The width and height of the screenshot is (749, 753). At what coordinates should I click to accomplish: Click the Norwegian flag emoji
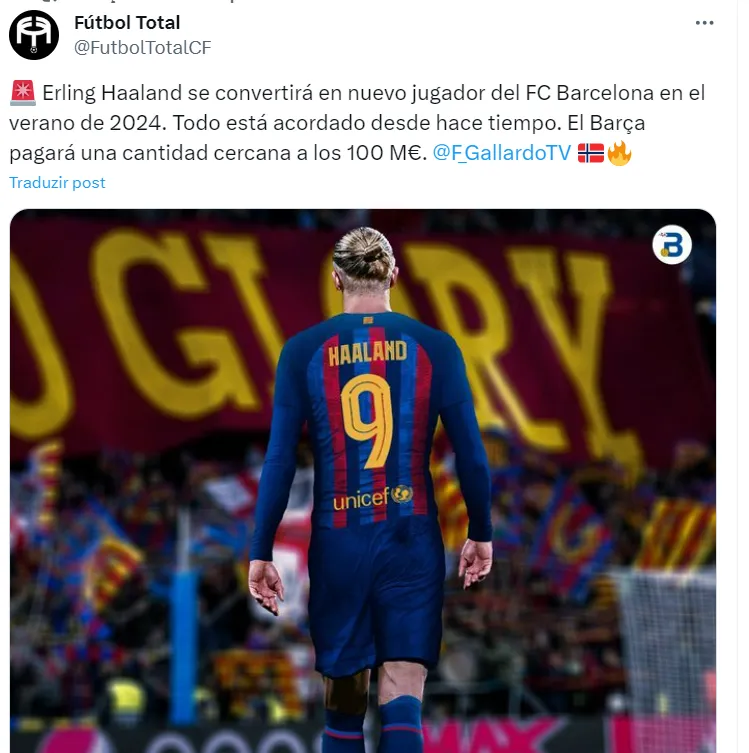coord(591,153)
